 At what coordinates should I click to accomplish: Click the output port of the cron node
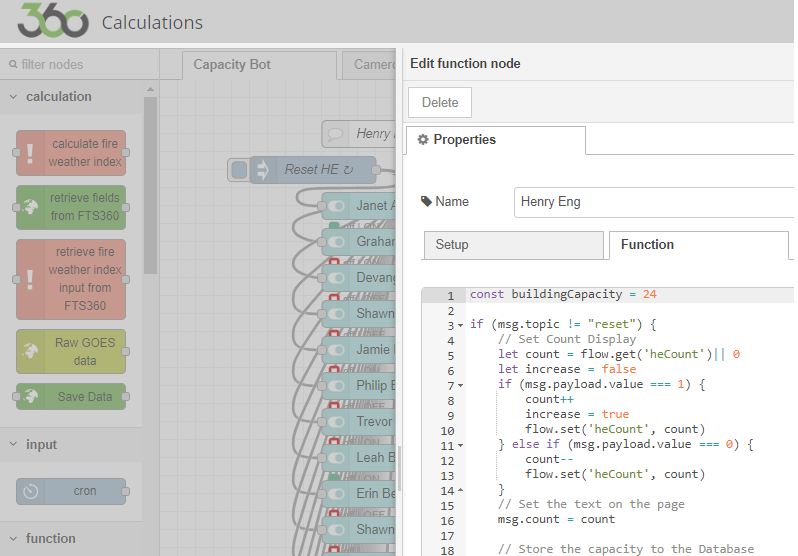pos(125,491)
